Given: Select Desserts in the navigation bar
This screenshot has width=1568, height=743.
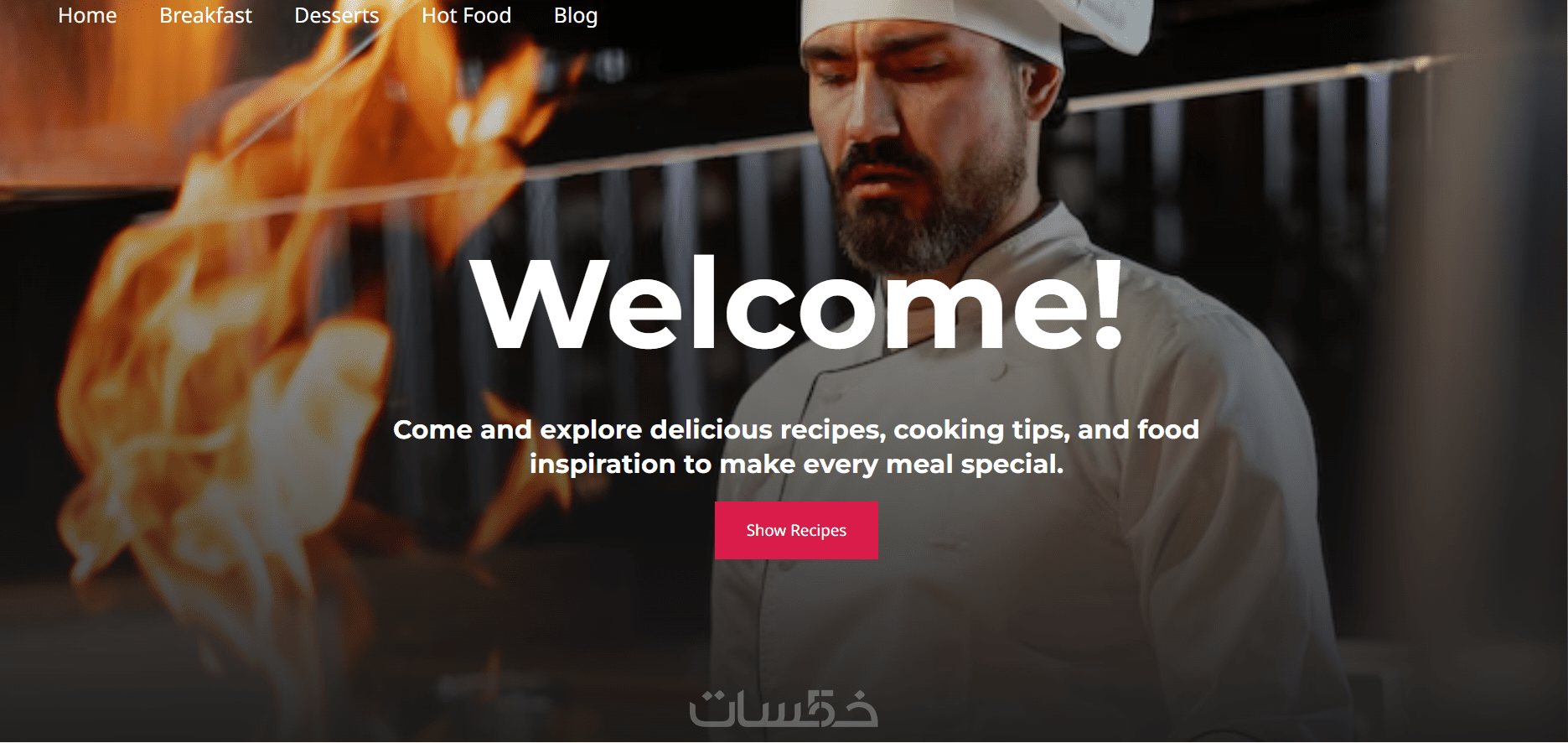Looking at the screenshot, I should (337, 16).
